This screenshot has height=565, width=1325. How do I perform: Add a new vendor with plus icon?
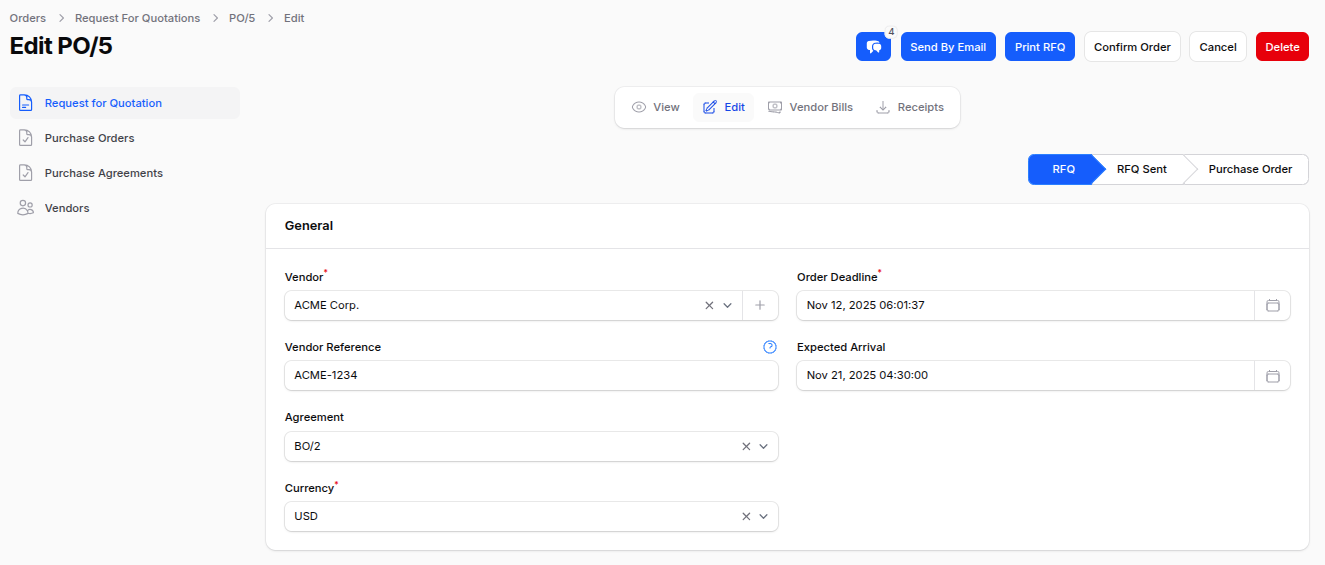click(760, 305)
